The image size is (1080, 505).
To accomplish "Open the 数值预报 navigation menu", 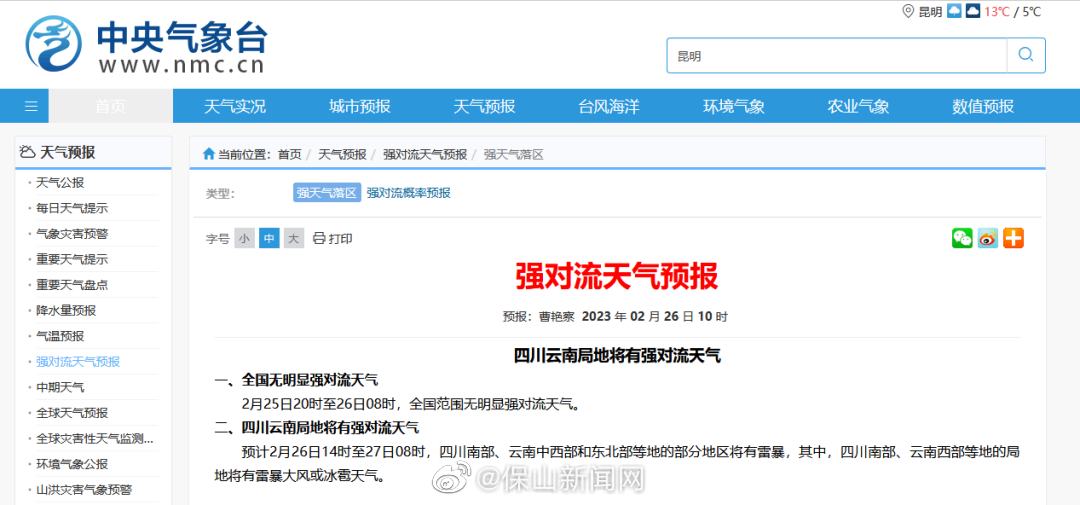I will pos(982,106).
